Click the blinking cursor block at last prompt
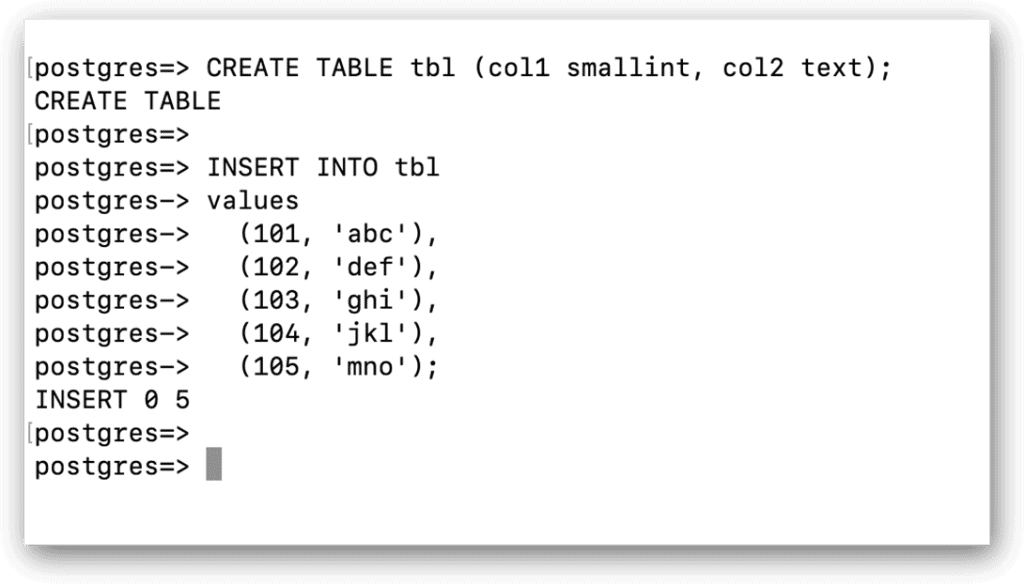 (x=214, y=464)
